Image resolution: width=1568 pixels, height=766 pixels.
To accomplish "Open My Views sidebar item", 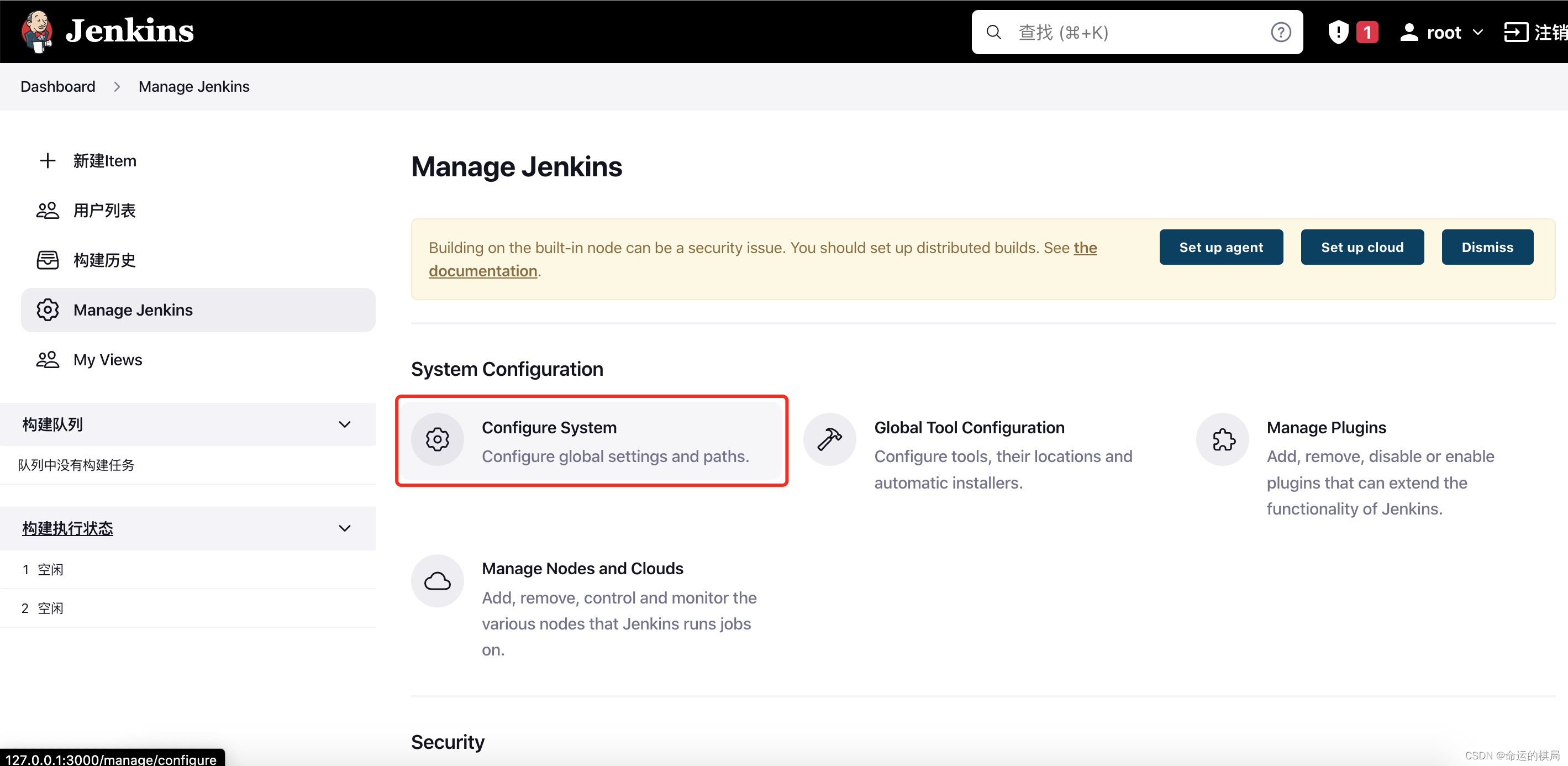I will pos(108,360).
